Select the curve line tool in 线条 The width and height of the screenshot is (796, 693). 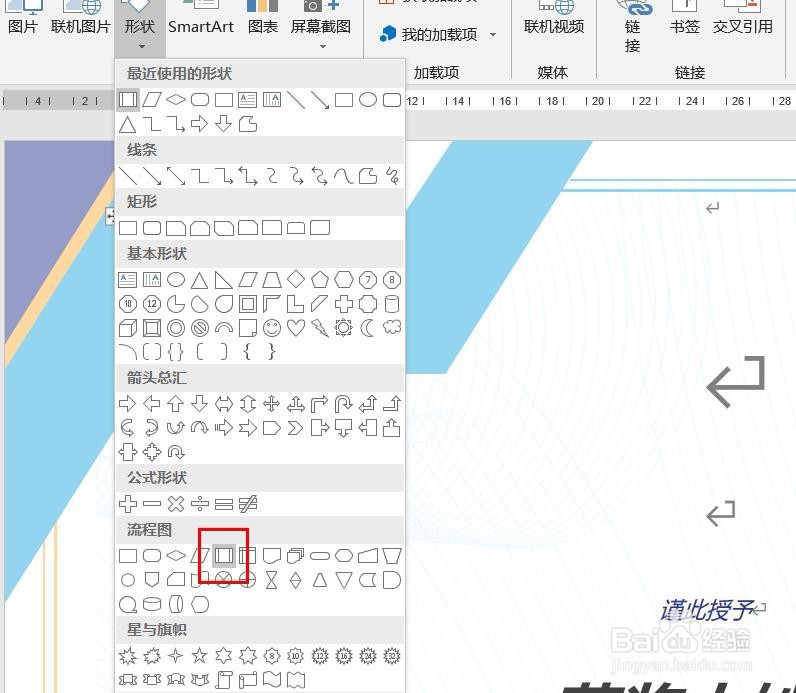coord(344,176)
